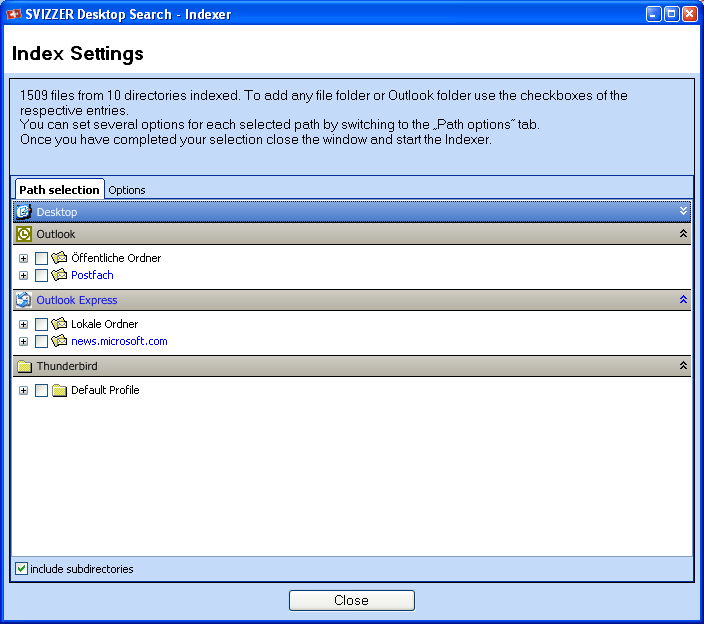This screenshot has height=624, width=704.
Task: Check the Default Profile checkbox
Action: [41, 390]
